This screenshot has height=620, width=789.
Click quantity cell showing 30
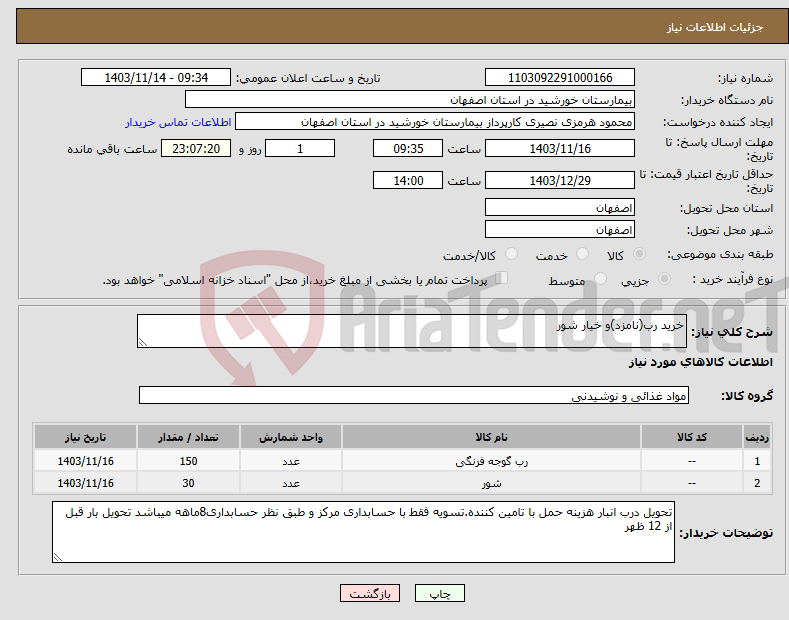coord(188,483)
